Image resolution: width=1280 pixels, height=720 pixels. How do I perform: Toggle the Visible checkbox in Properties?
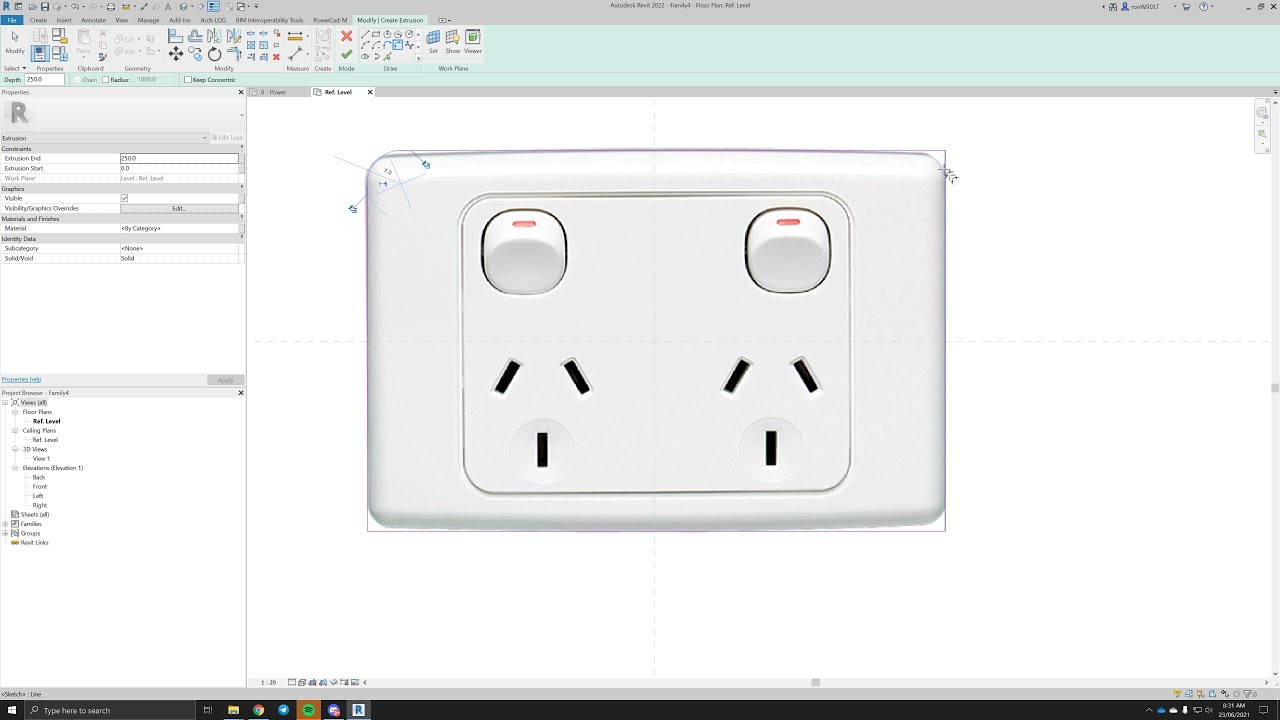coord(124,198)
